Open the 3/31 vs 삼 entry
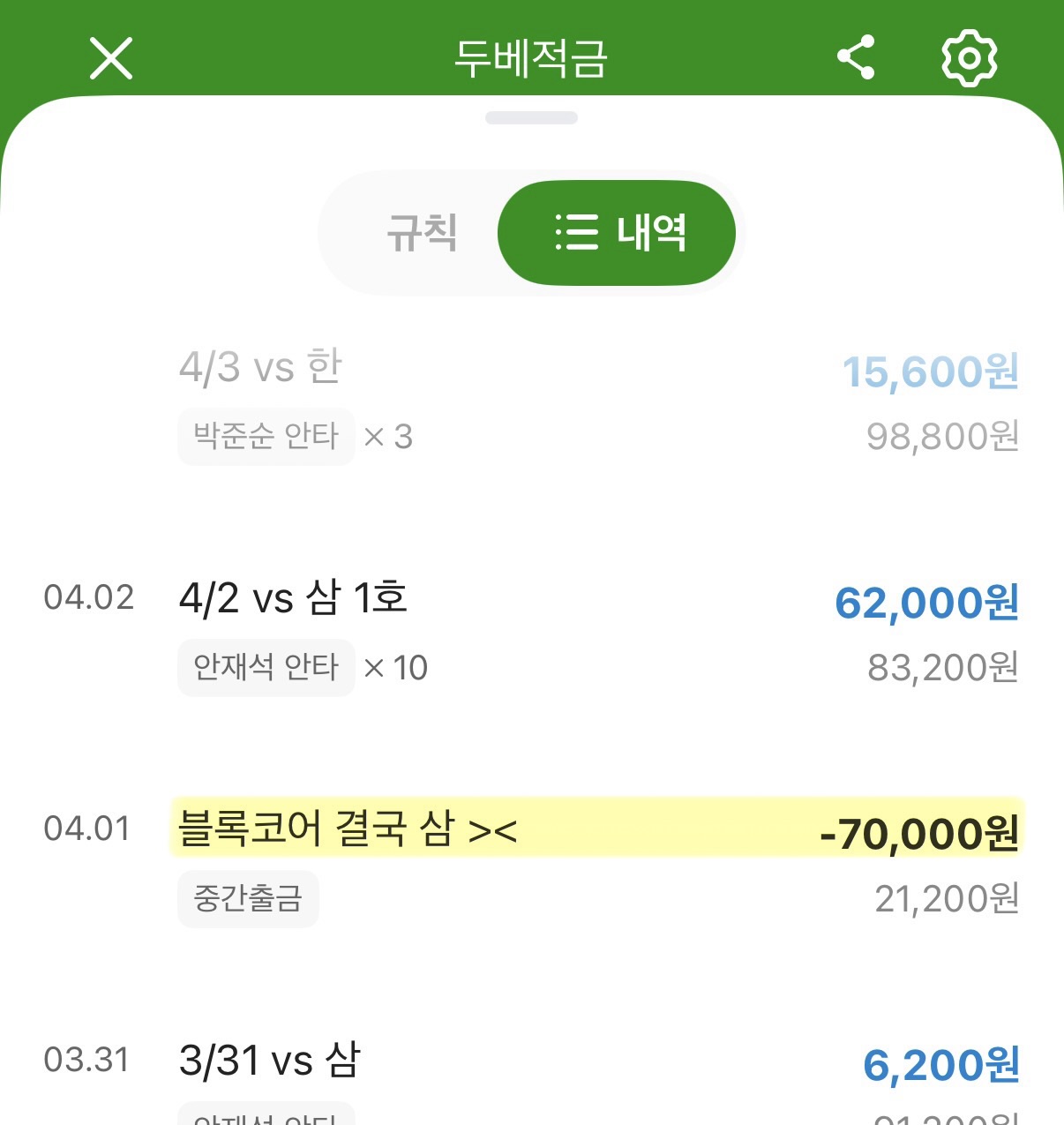 (x=269, y=1060)
